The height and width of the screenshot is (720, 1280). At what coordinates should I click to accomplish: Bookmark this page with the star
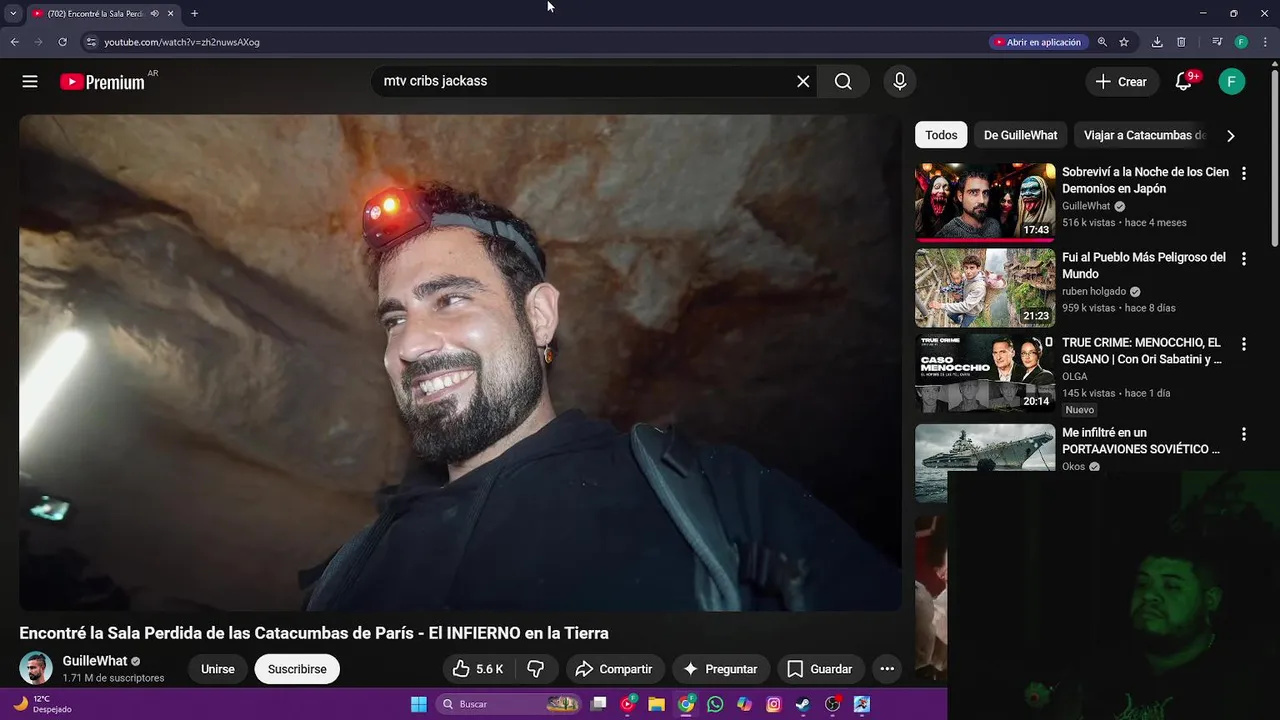[x=1124, y=42]
